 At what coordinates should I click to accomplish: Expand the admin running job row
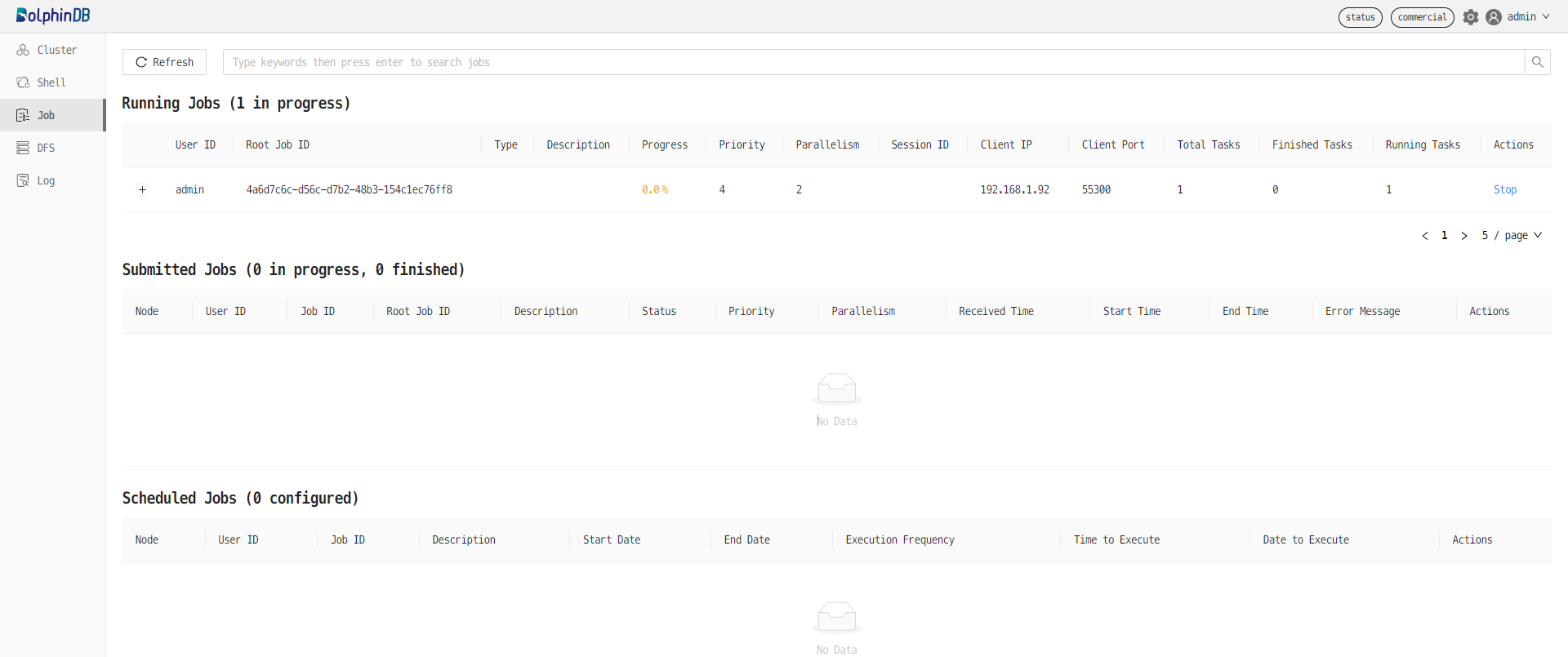(142, 189)
